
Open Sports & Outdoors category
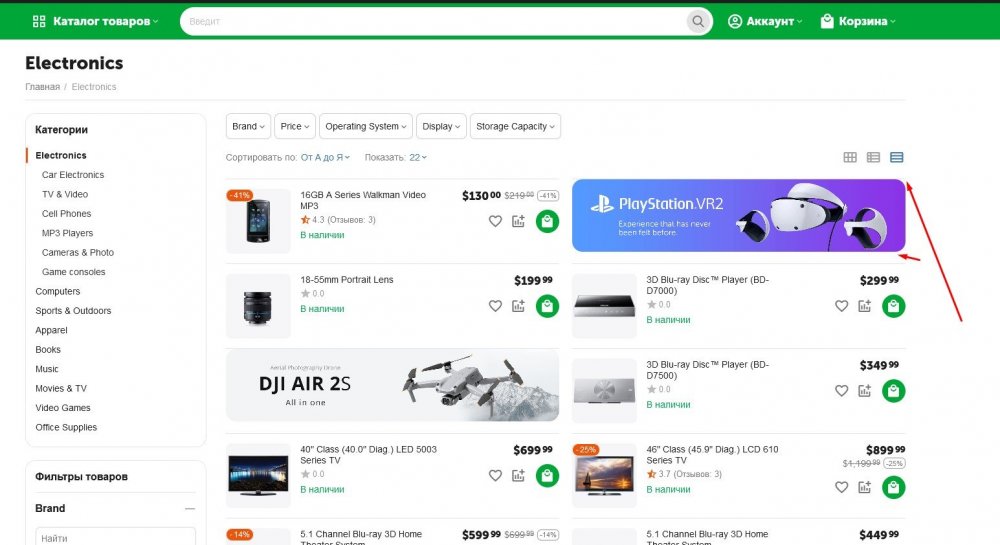73,311
